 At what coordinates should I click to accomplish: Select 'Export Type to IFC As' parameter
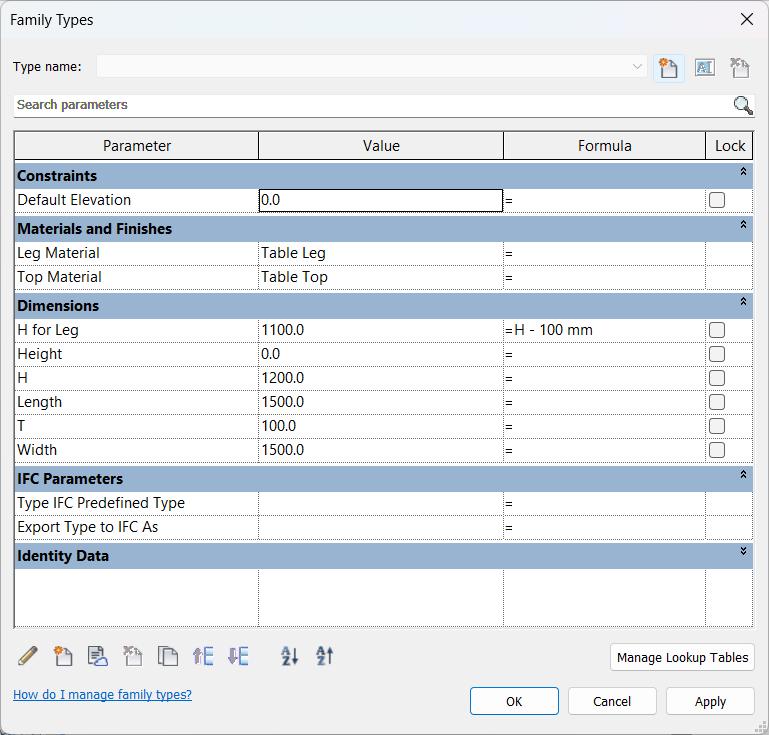(x=88, y=527)
